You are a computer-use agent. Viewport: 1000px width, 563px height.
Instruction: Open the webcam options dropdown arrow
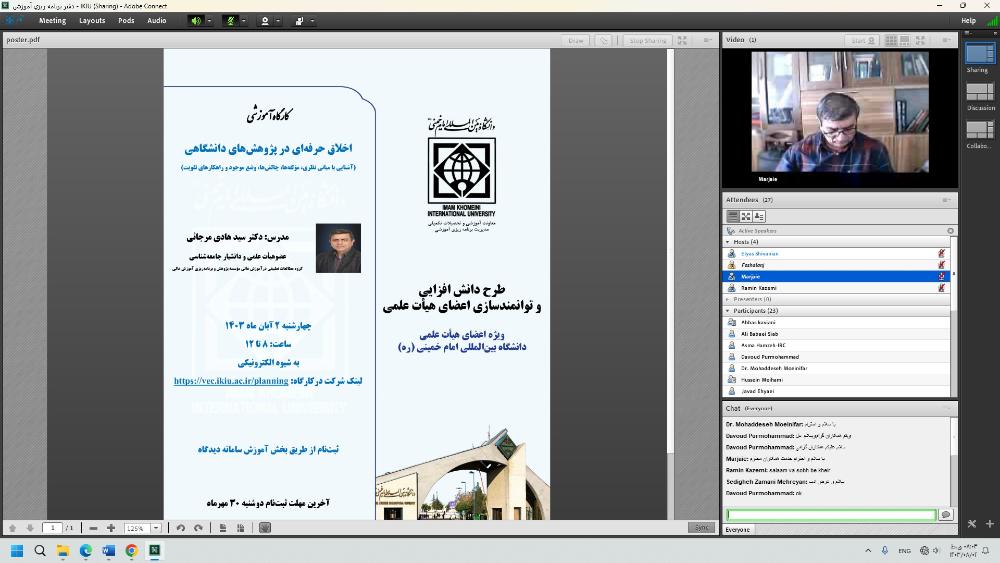[277, 20]
